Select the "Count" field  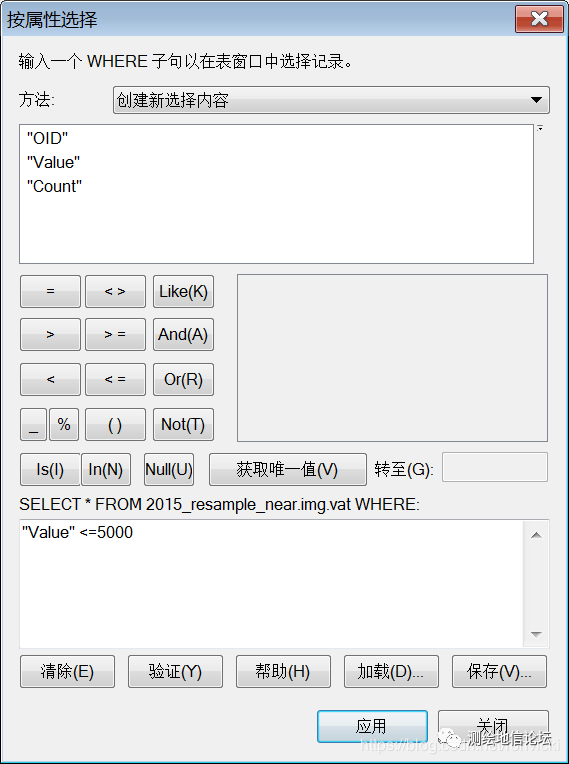[54, 186]
